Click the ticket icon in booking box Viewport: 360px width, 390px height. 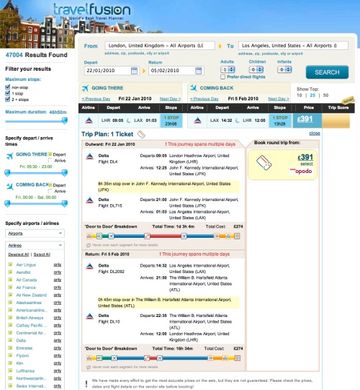click(264, 163)
